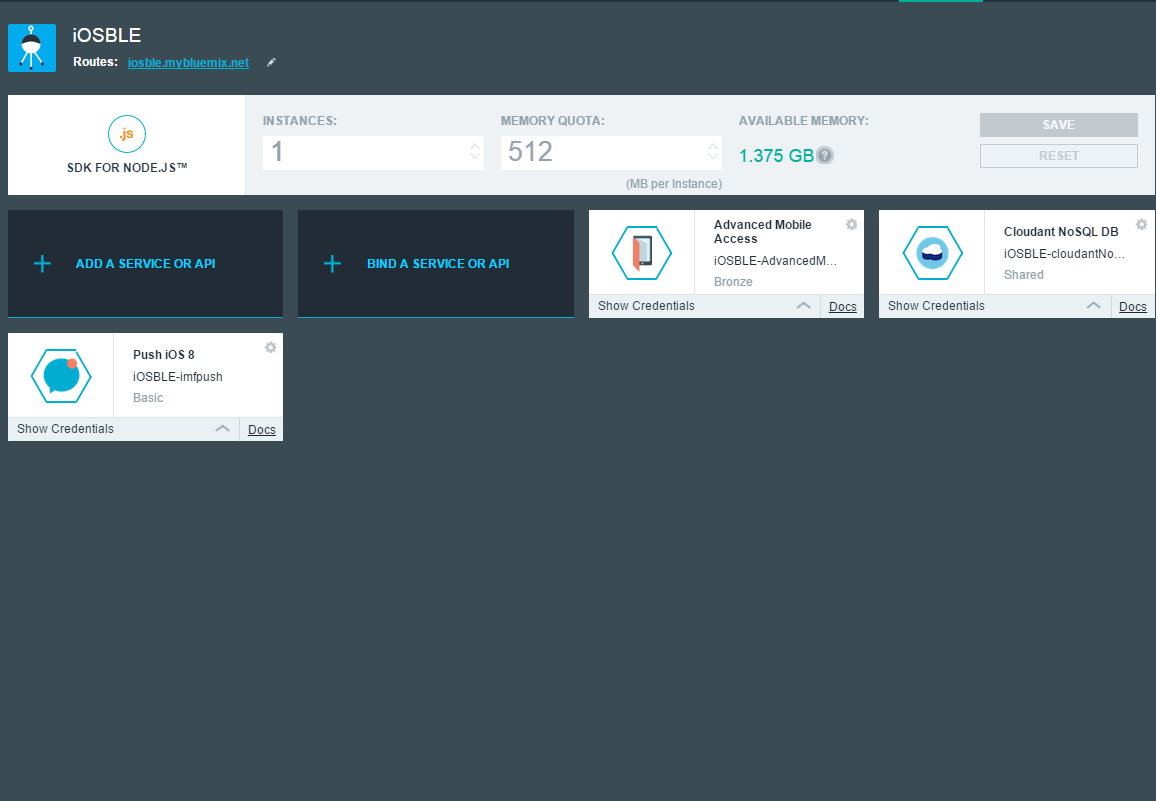Open Docs for Advanced Mobile Access
This screenshot has width=1156, height=801.
[x=843, y=307]
